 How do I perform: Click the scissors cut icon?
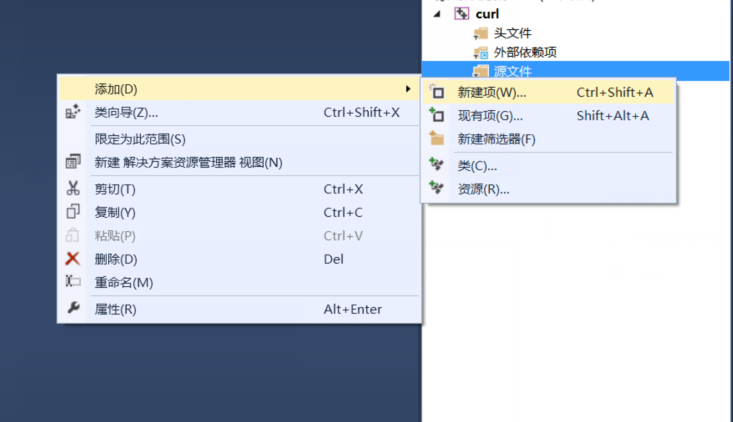pyautogui.click(x=72, y=188)
